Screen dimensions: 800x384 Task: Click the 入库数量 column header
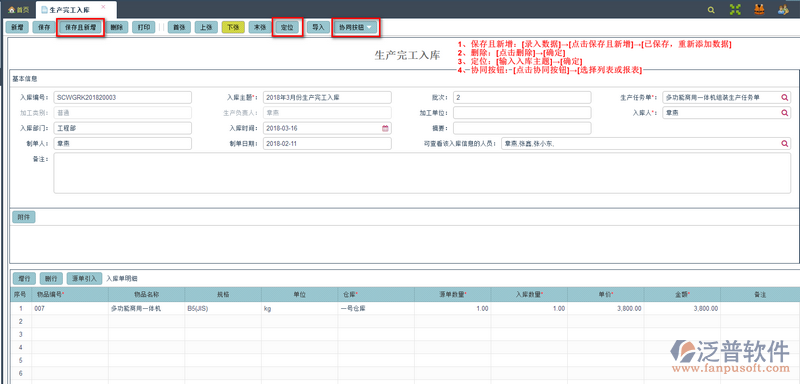[529, 295]
